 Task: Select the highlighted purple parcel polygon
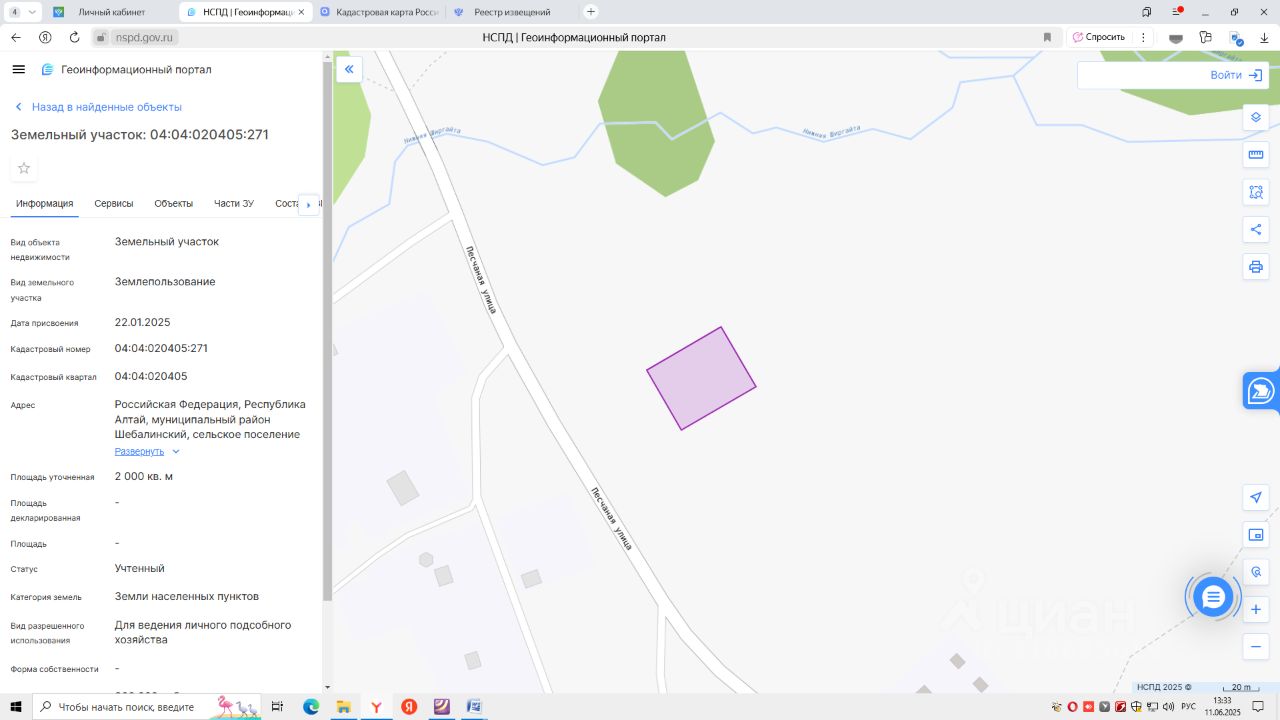tap(701, 379)
